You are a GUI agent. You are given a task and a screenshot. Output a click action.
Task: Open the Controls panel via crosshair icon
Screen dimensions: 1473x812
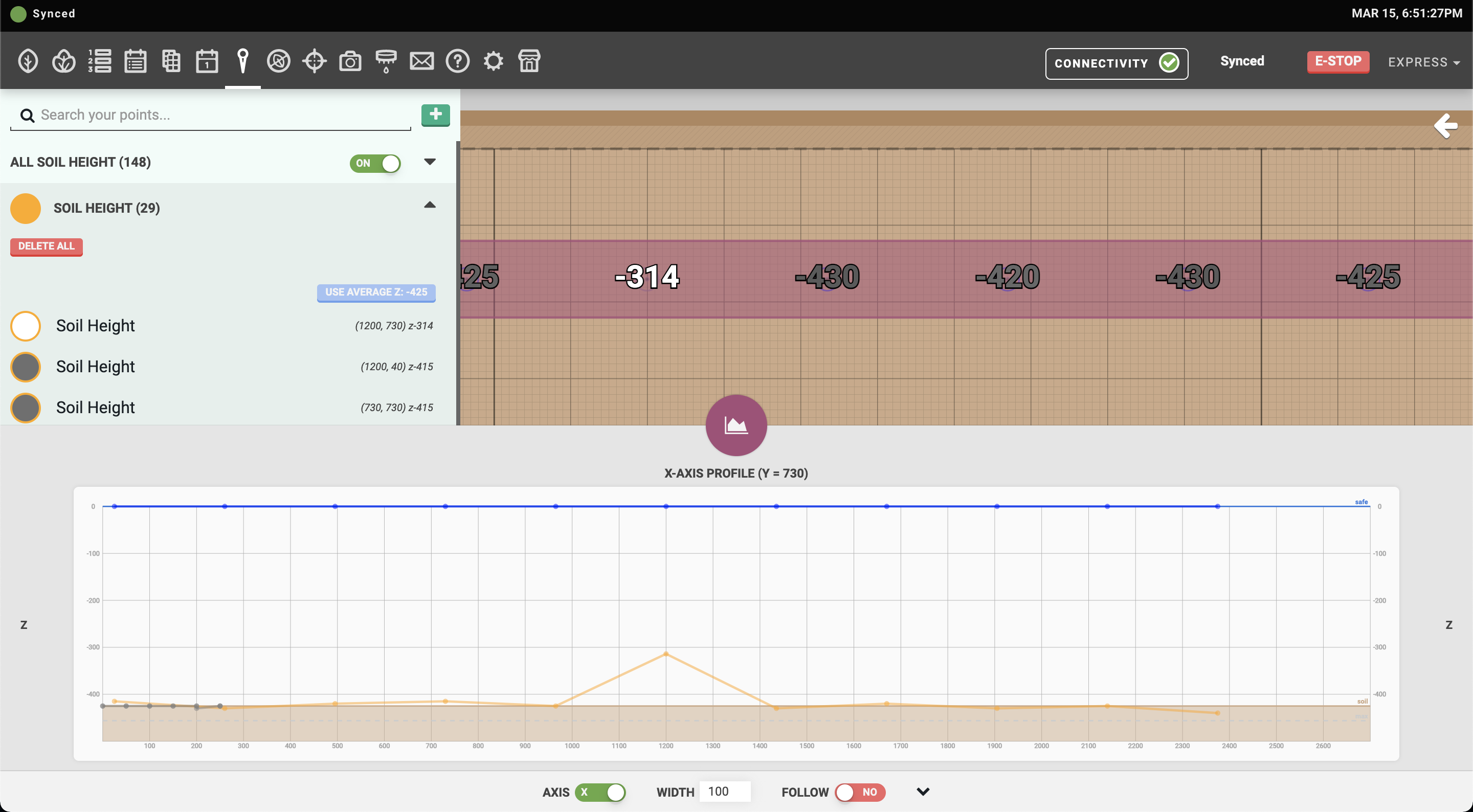coord(314,61)
